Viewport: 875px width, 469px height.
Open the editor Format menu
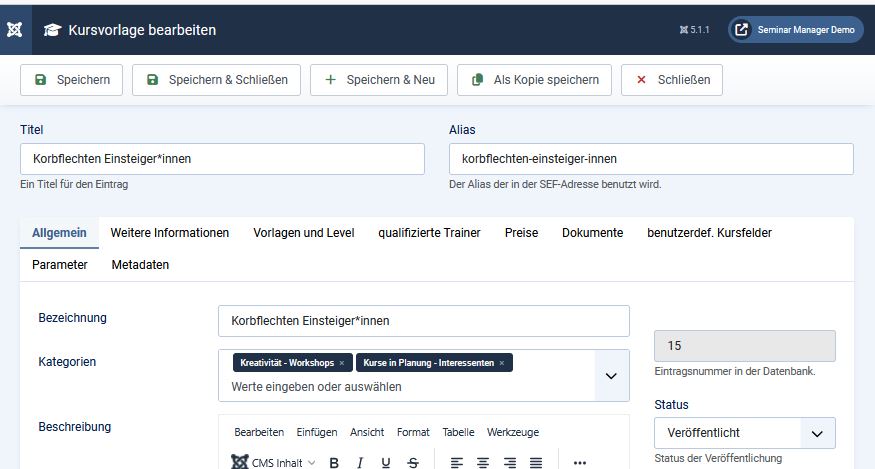coord(413,432)
